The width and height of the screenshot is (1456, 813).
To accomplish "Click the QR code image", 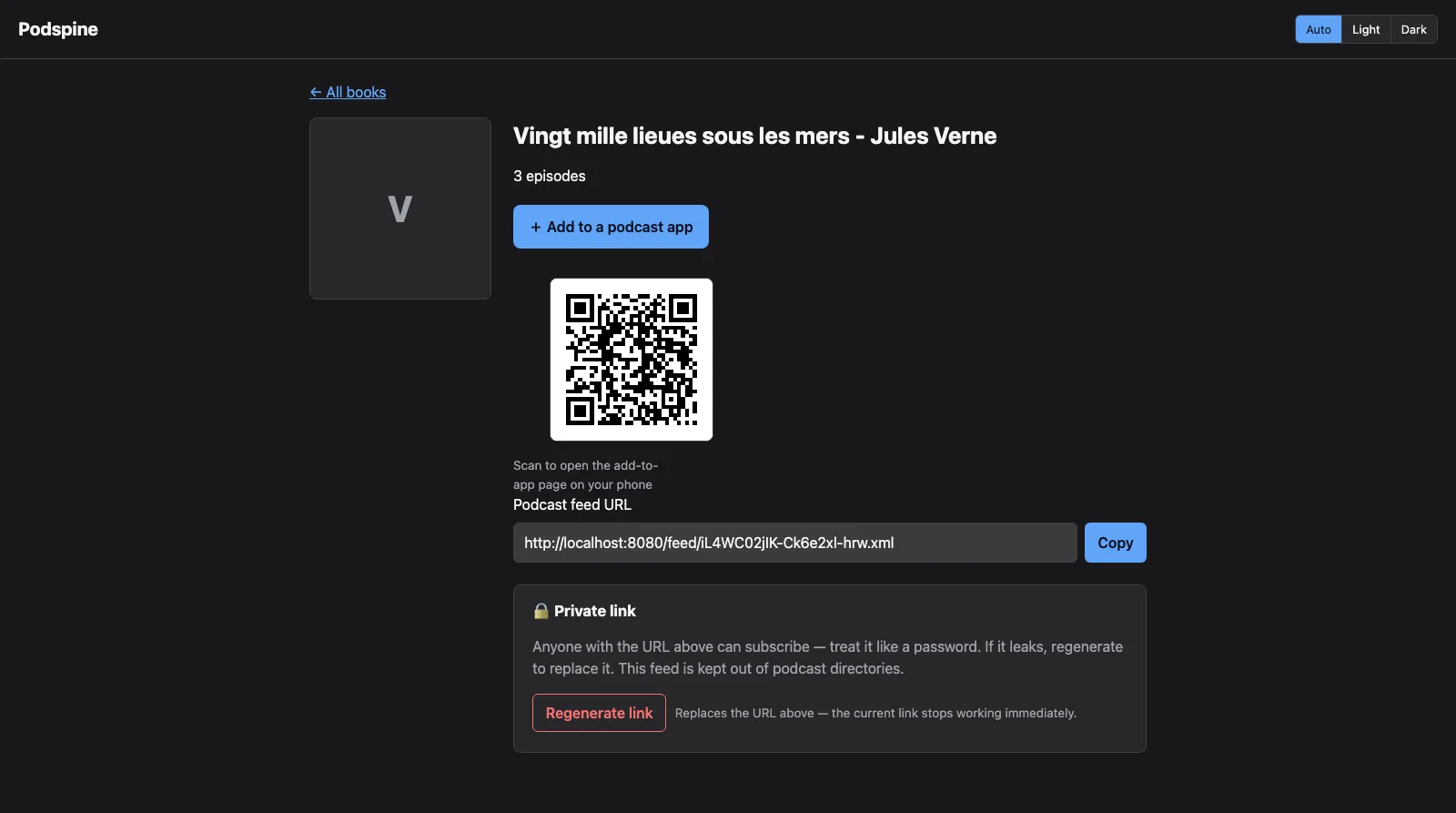I will (x=632, y=360).
